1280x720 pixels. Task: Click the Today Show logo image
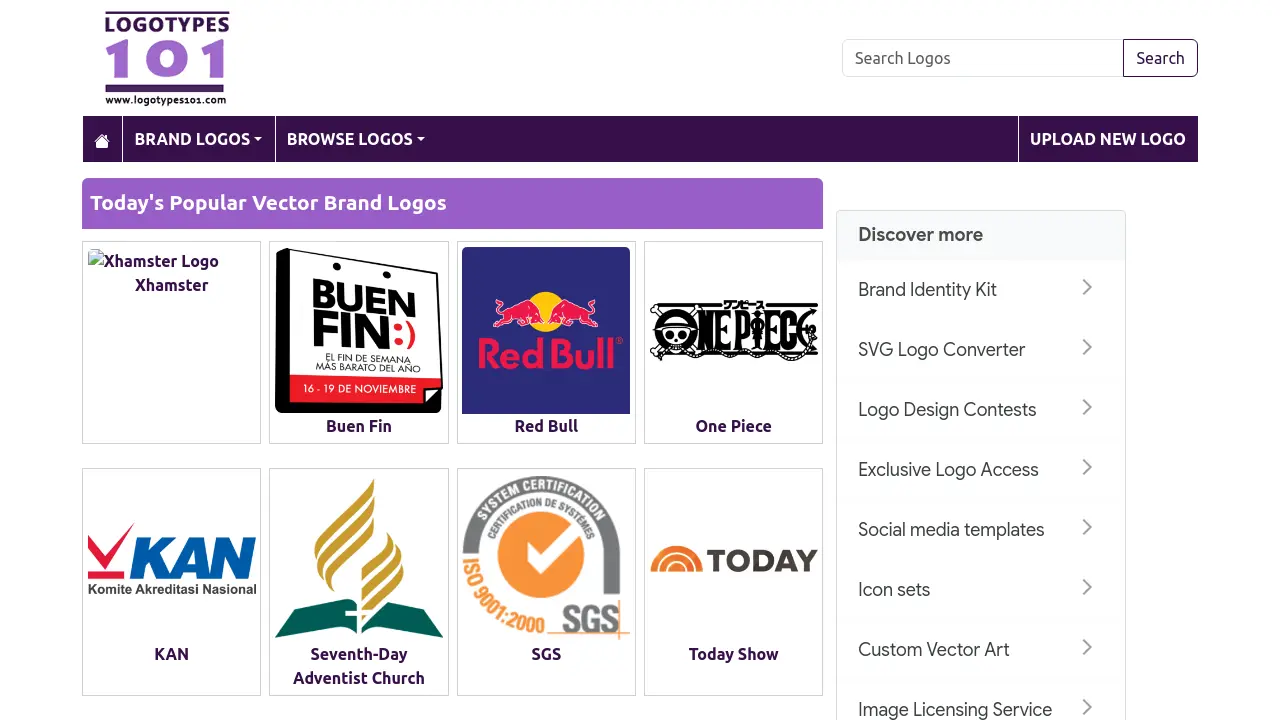733,560
